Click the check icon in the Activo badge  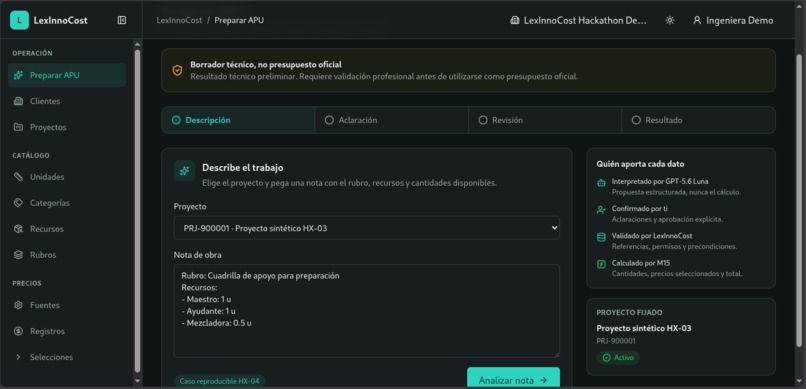click(x=607, y=358)
